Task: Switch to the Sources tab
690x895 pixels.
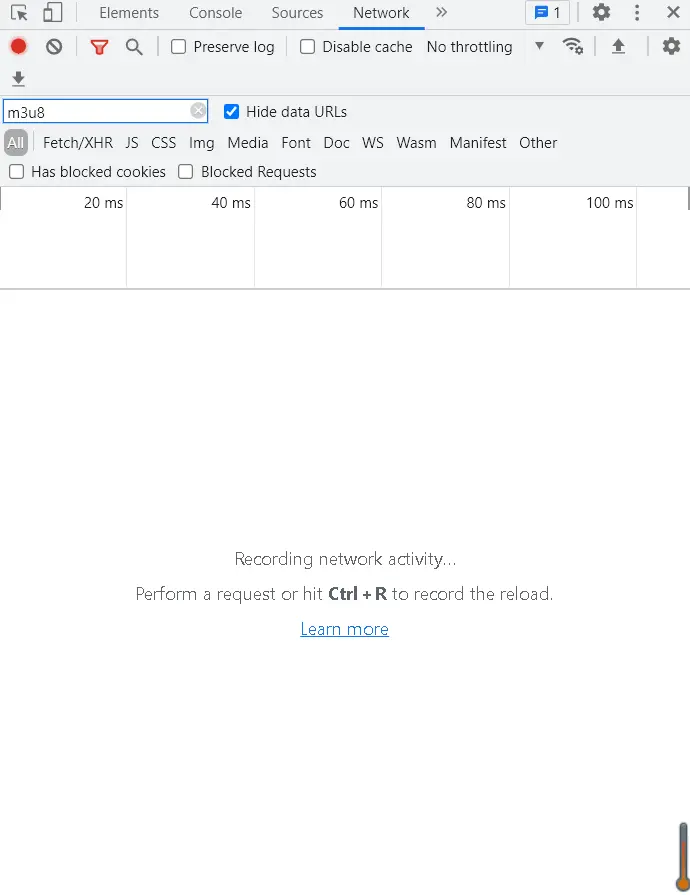Action: pos(297,13)
